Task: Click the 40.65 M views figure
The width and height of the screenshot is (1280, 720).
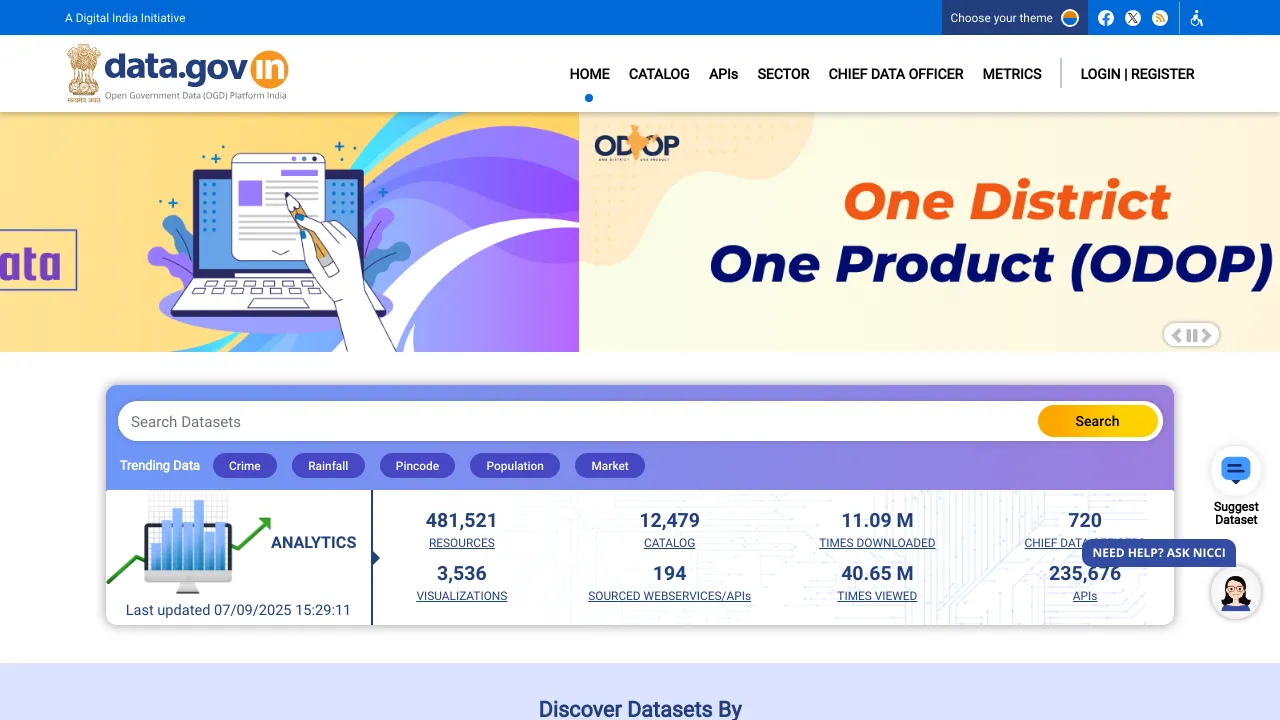Action: tap(877, 573)
